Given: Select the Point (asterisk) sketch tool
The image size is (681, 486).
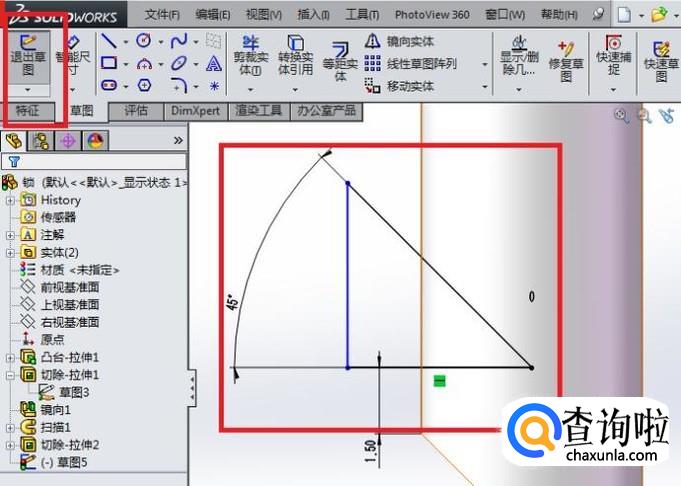Looking at the screenshot, I should (214, 86).
